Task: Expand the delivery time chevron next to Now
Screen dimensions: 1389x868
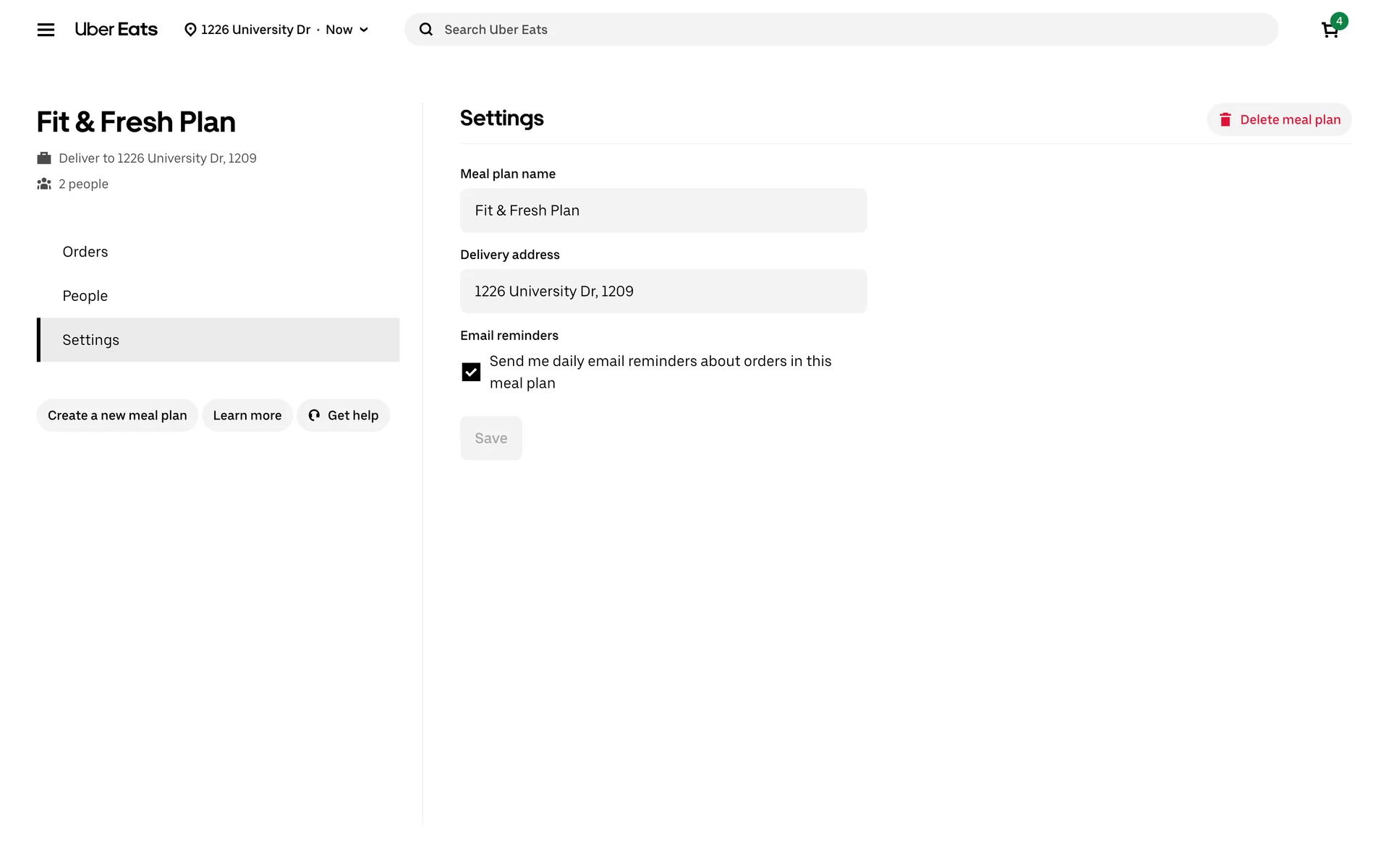Action: pos(364,30)
